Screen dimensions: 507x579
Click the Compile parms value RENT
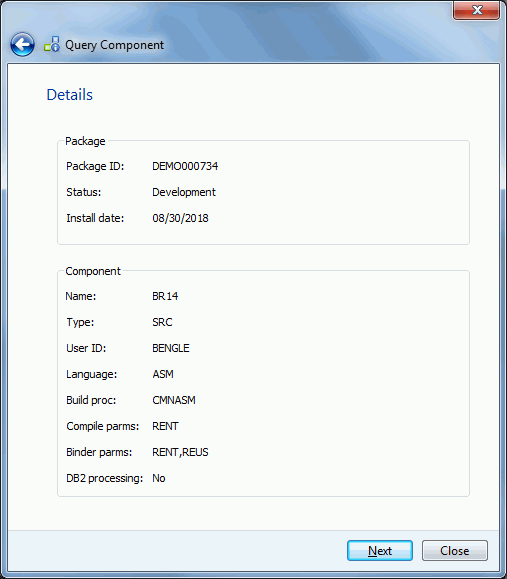pos(165,426)
